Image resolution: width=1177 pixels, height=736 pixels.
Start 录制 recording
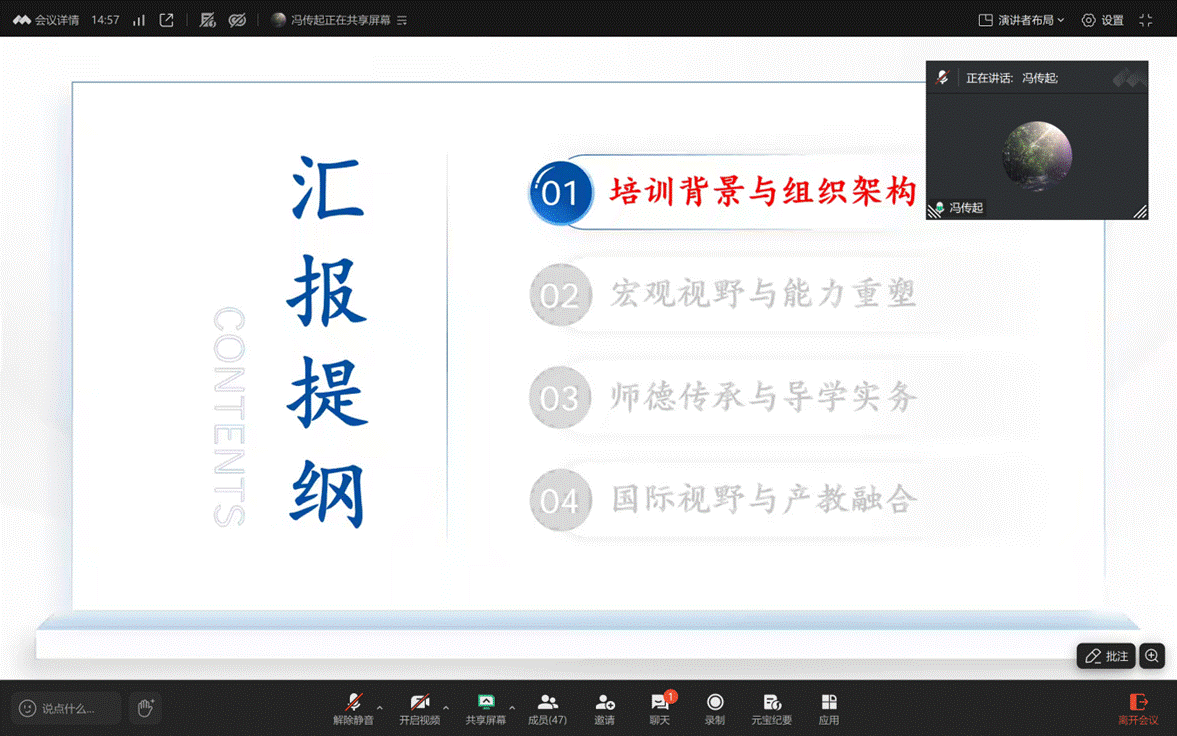coord(715,709)
